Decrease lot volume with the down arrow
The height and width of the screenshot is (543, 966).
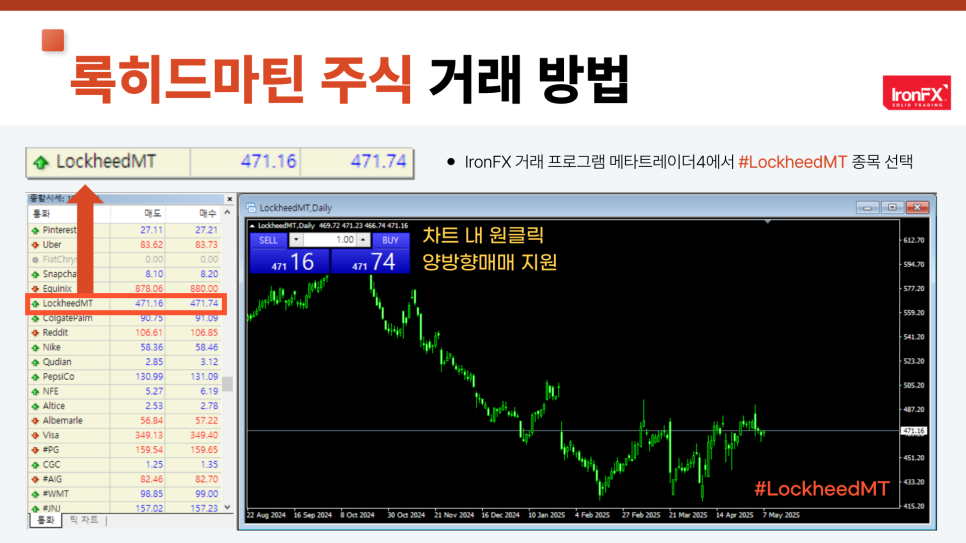[x=296, y=240]
